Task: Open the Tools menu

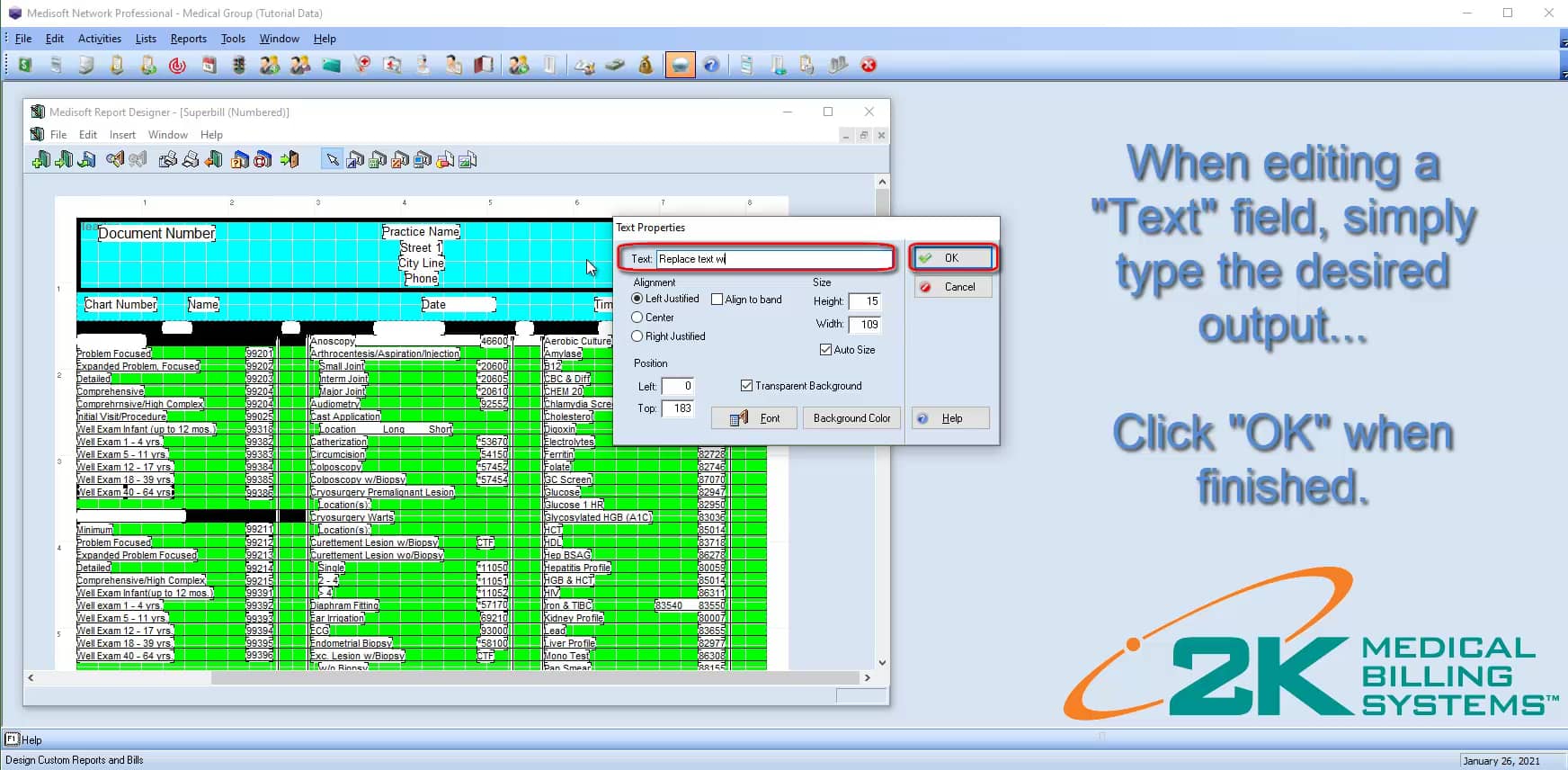Action: pos(233,39)
